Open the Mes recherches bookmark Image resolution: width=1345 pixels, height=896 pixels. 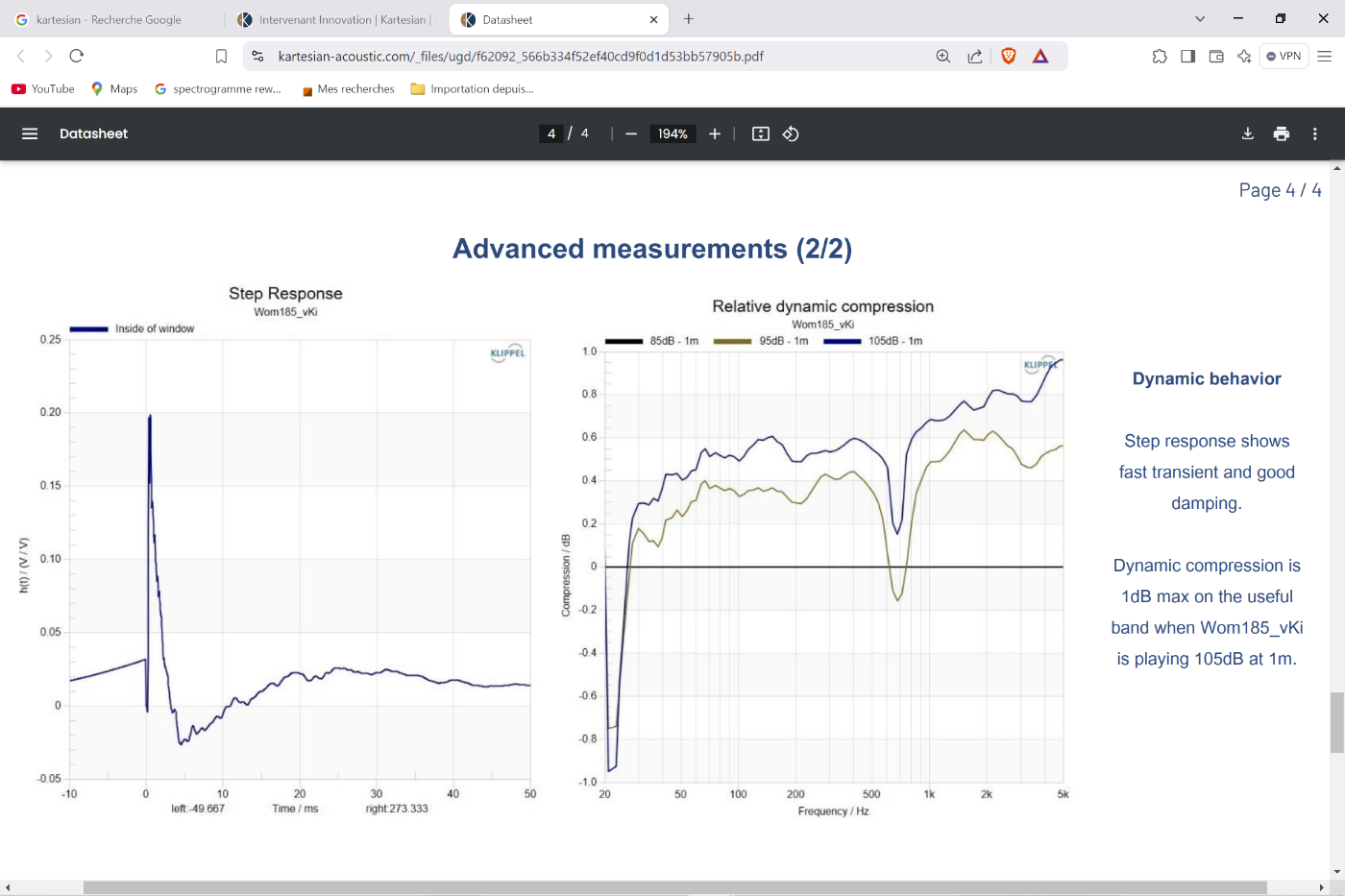coord(348,88)
